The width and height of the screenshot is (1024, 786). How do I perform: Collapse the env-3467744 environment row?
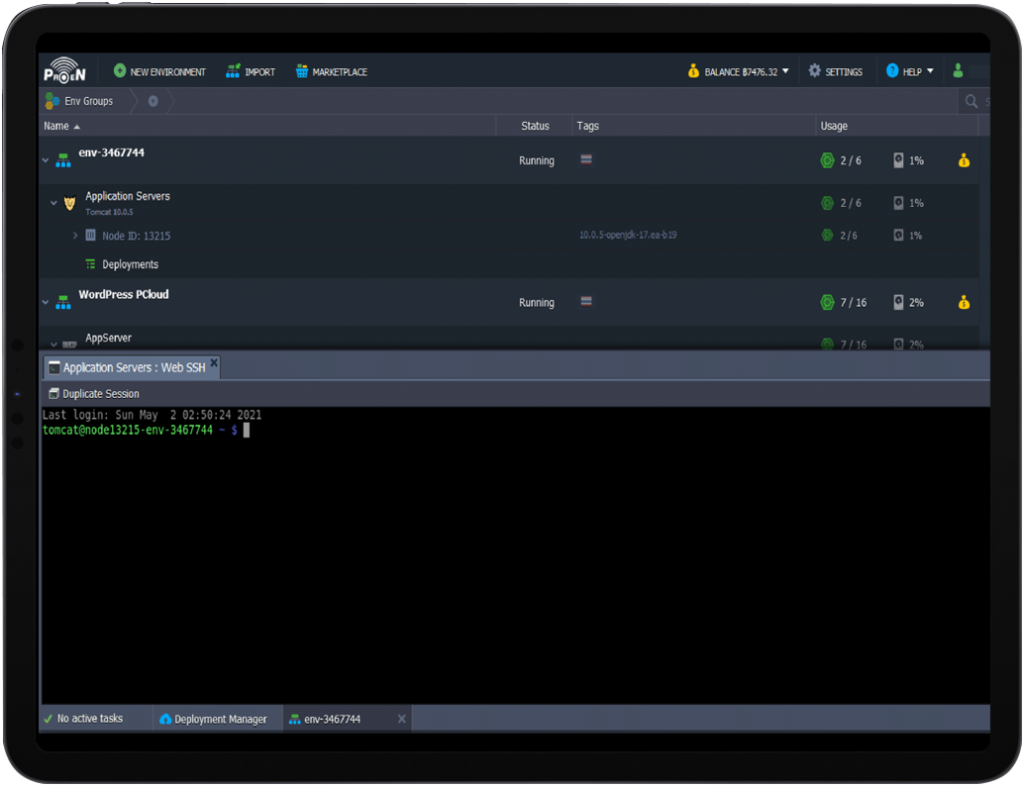click(x=46, y=160)
